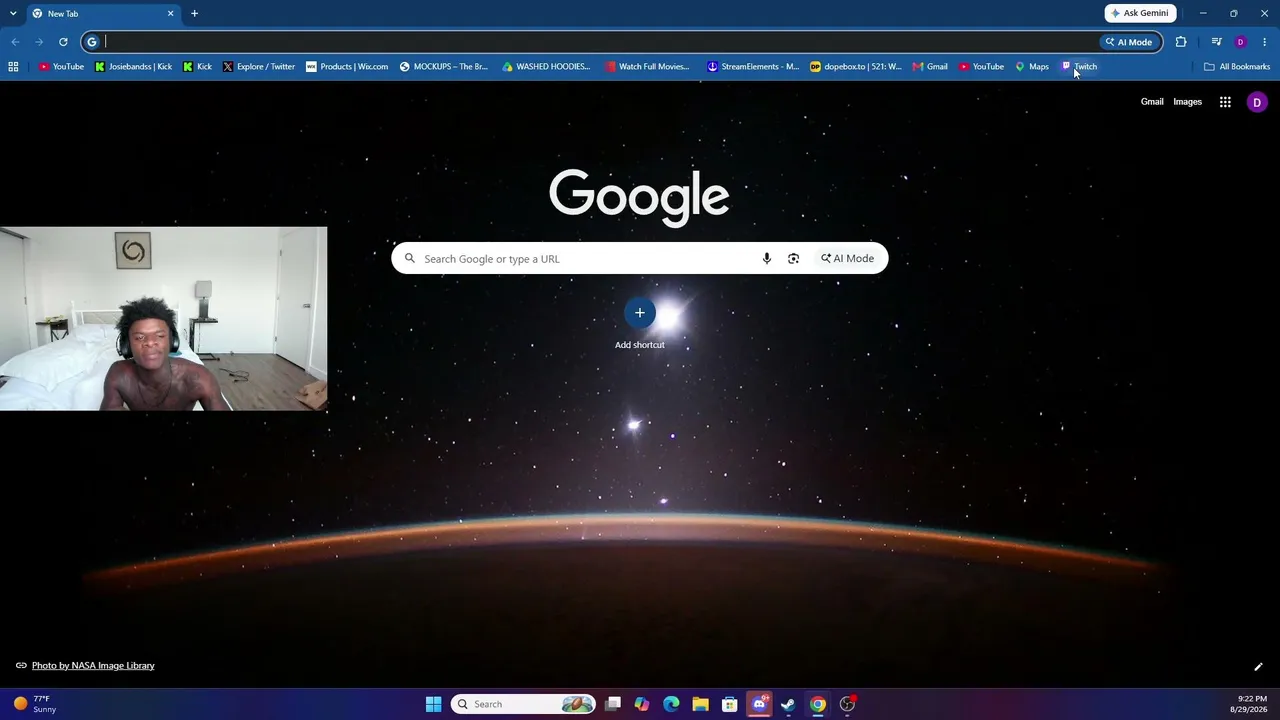Go forward using the forward arrow
1280x720 pixels.
(x=39, y=42)
